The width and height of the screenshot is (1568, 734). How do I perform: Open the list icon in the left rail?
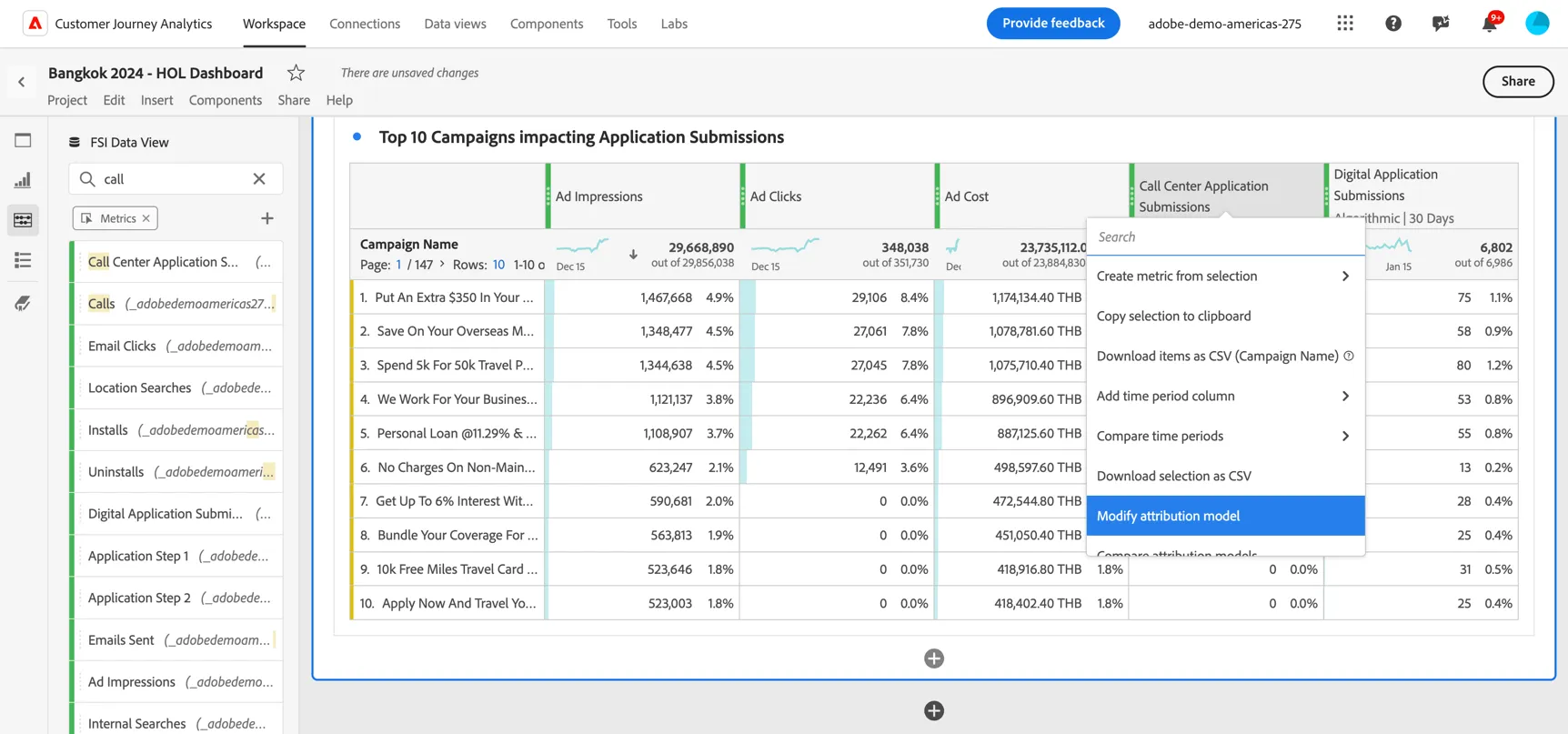23,261
